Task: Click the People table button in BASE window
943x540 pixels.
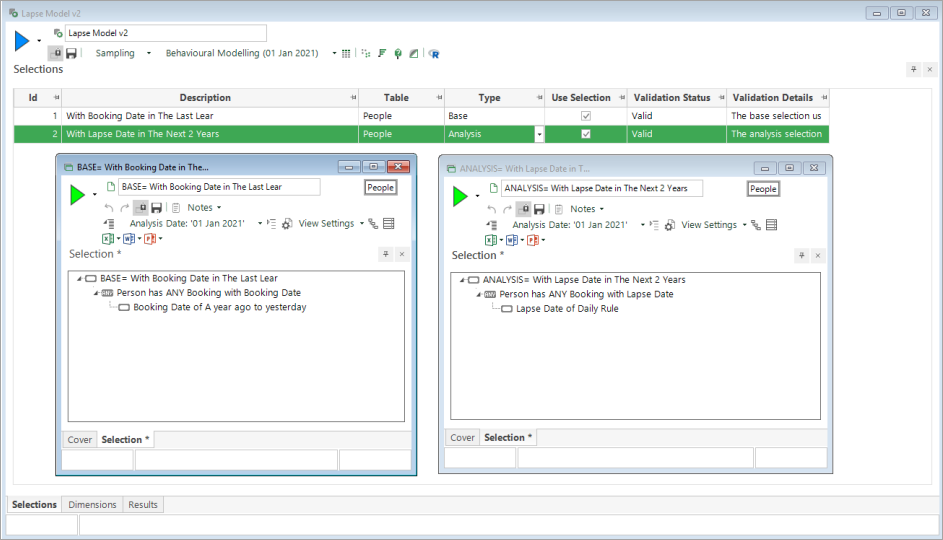Action: coord(380,187)
